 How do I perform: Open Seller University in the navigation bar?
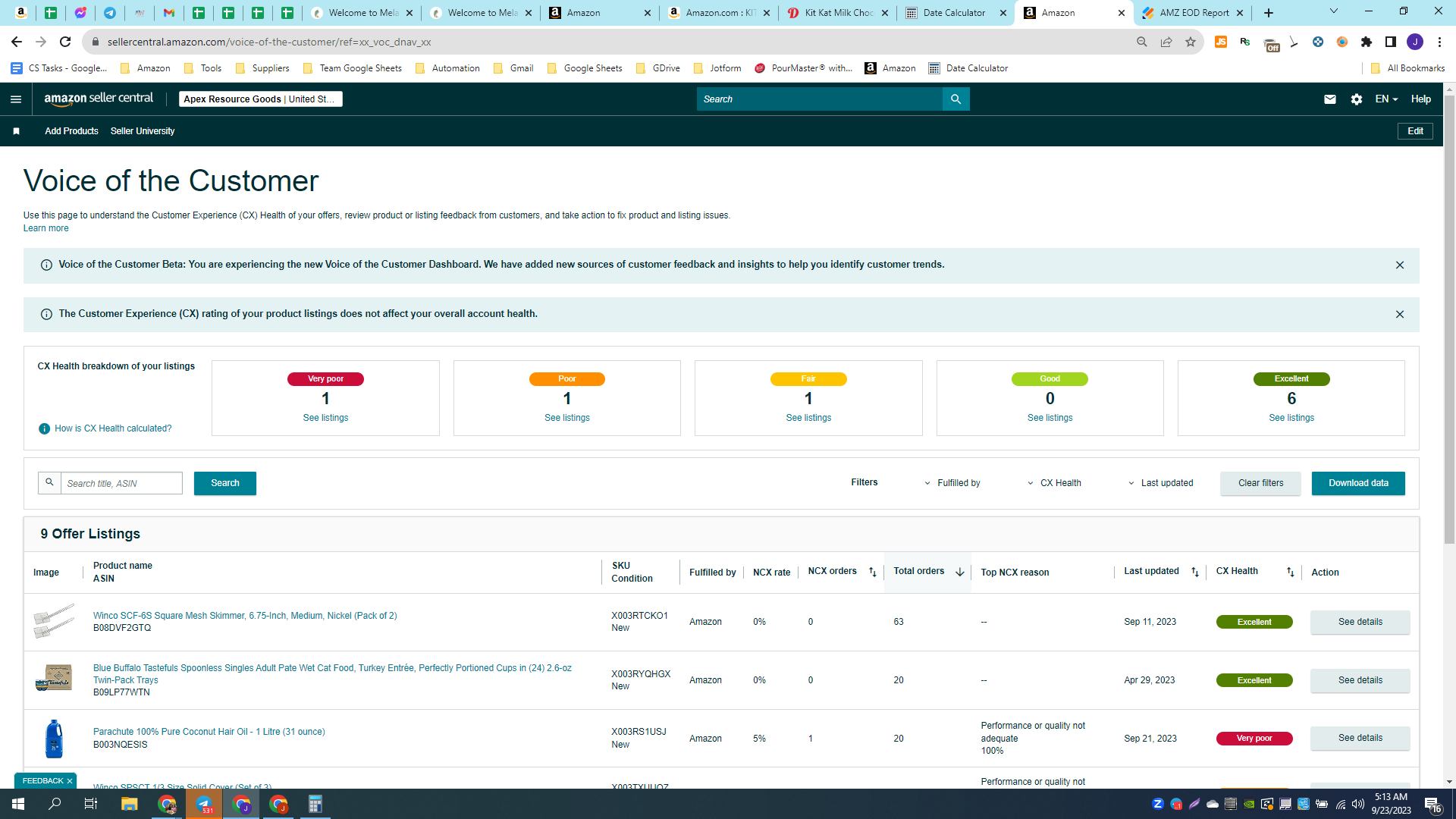click(143, 131)
